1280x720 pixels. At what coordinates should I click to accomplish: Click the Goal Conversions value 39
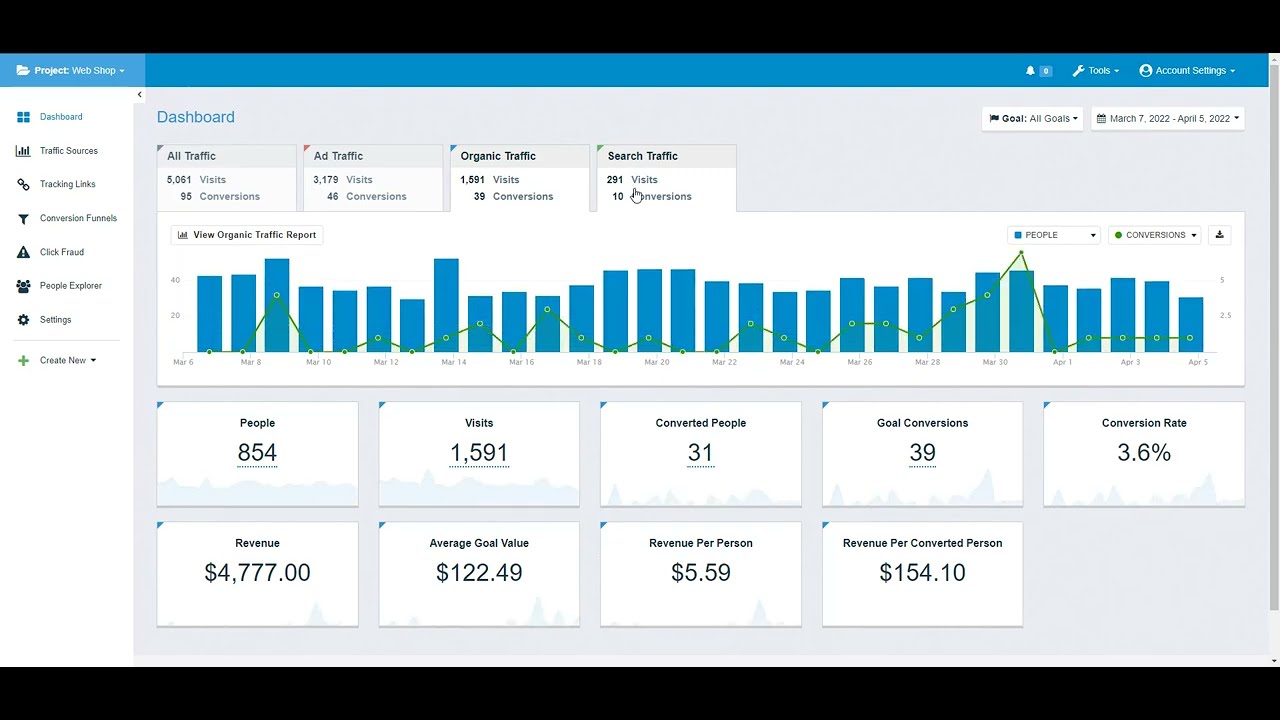coord(922,453)
